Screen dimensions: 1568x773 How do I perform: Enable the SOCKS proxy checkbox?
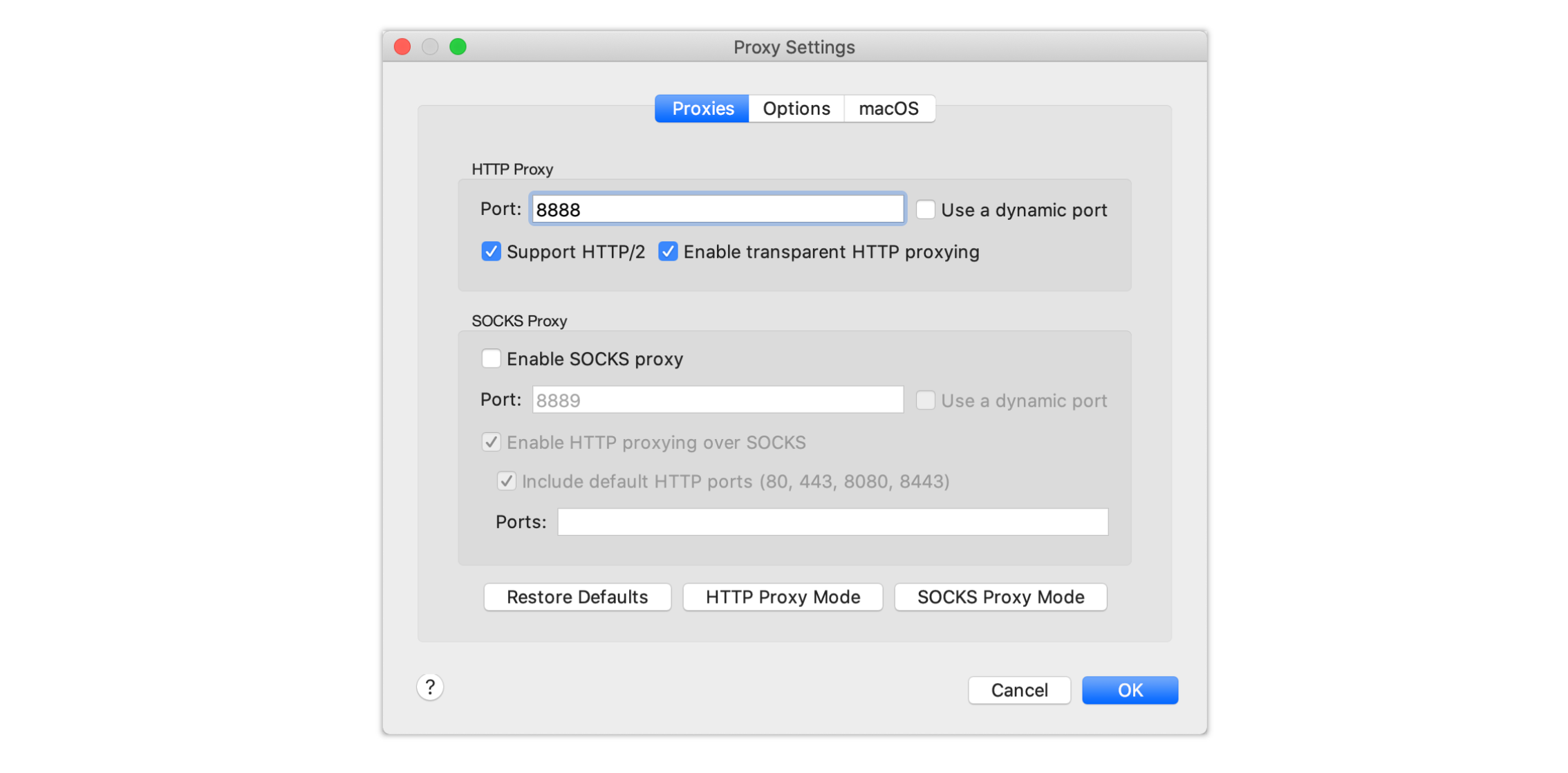[x=491, y=359]
